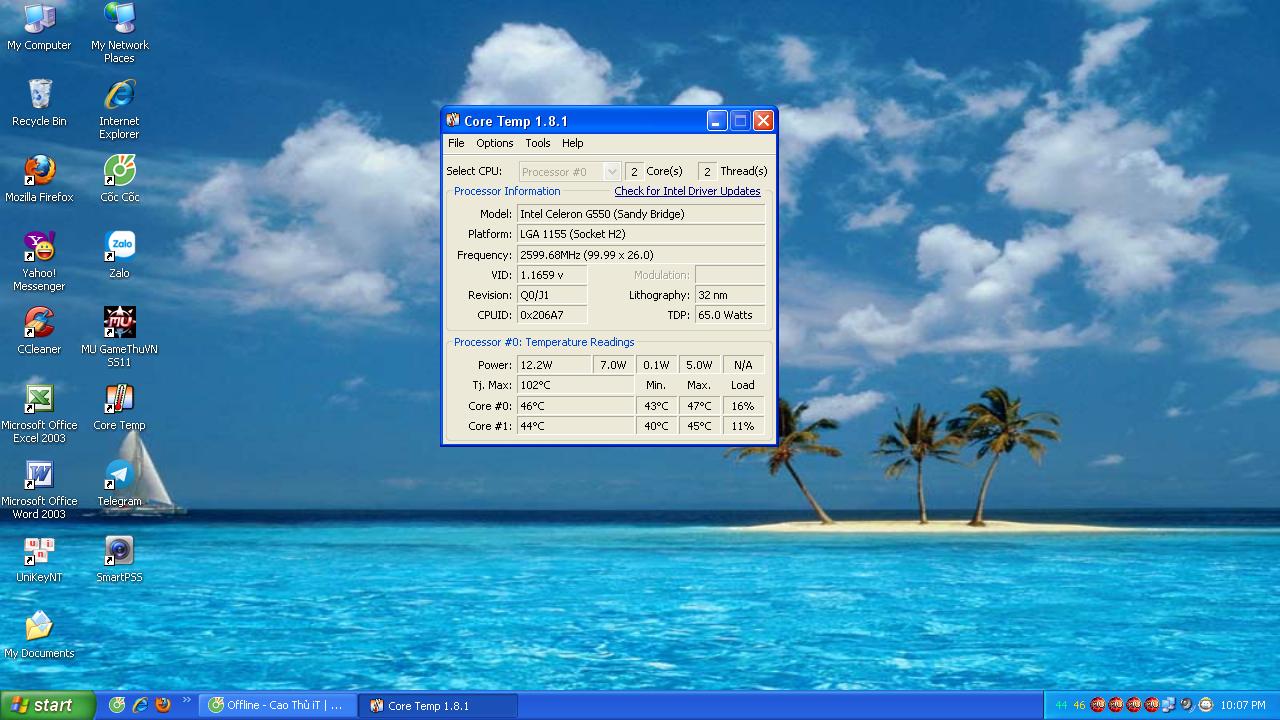Click the CPUID value 0x206A7
Image resolution: width=1280 pixels, height=720 pixels.
pyautogui.click(x=552, y=315)
